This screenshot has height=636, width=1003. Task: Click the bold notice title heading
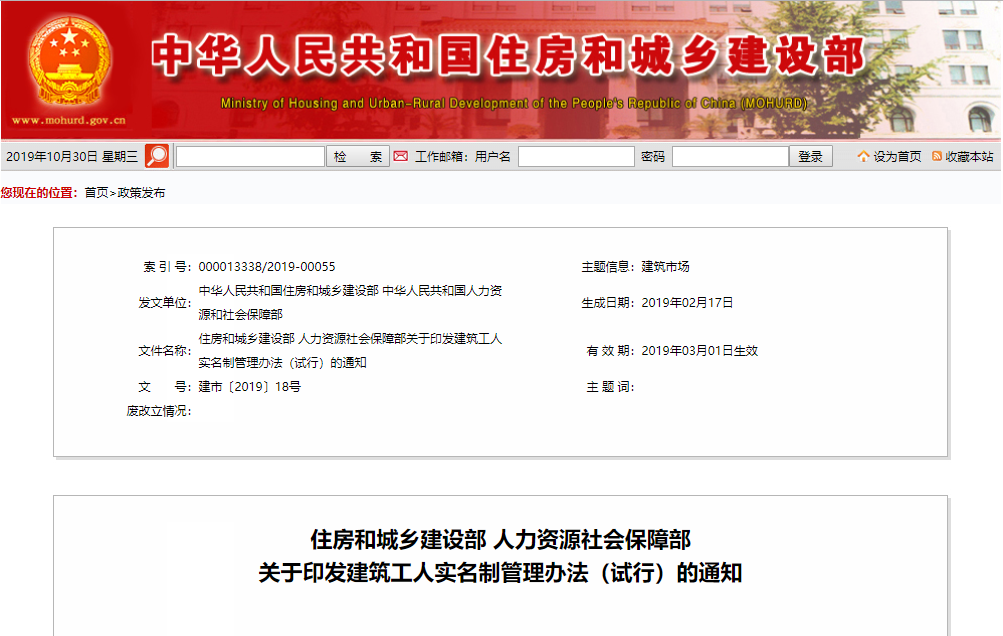pyautogui.click(x=500, y=557)
